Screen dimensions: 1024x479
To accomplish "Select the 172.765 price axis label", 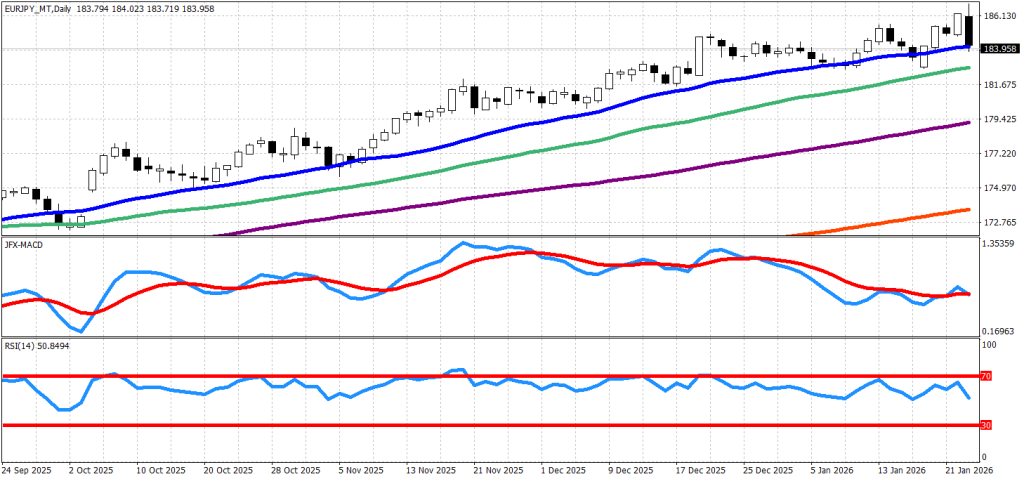I will (x=1000, y=222).
